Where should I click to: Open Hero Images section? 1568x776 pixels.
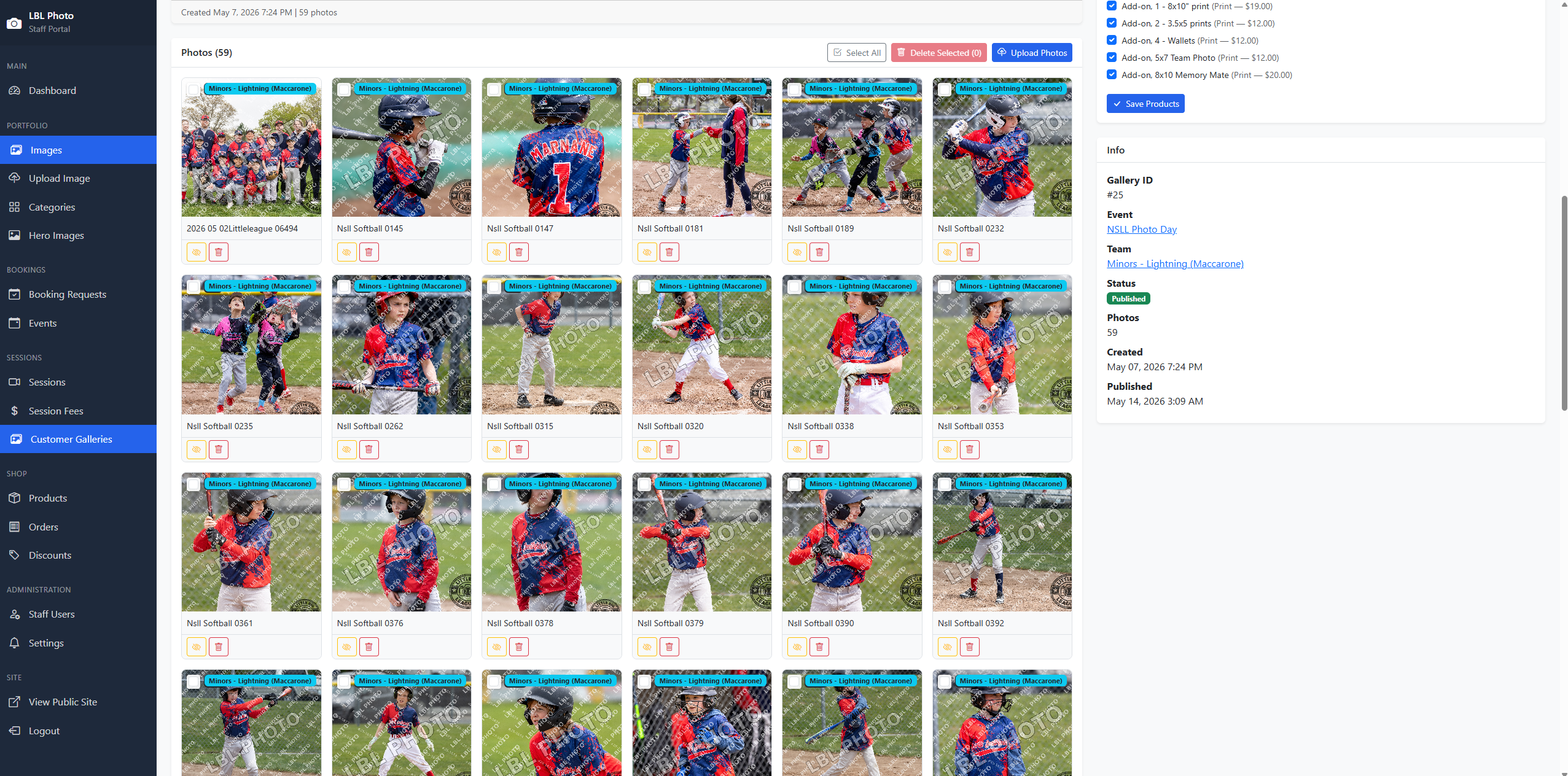(78, 236)
